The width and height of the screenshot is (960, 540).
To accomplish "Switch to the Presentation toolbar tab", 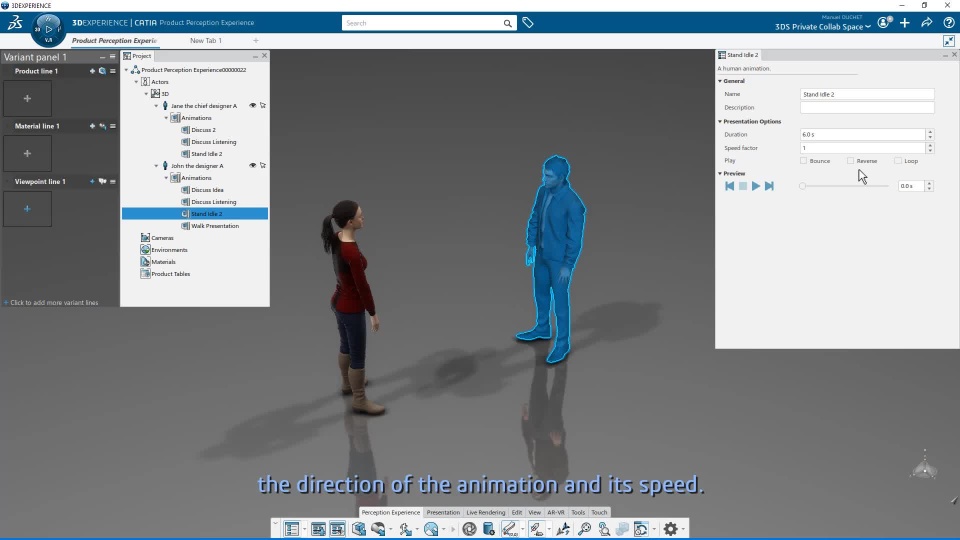I will (x=443, y=512).
